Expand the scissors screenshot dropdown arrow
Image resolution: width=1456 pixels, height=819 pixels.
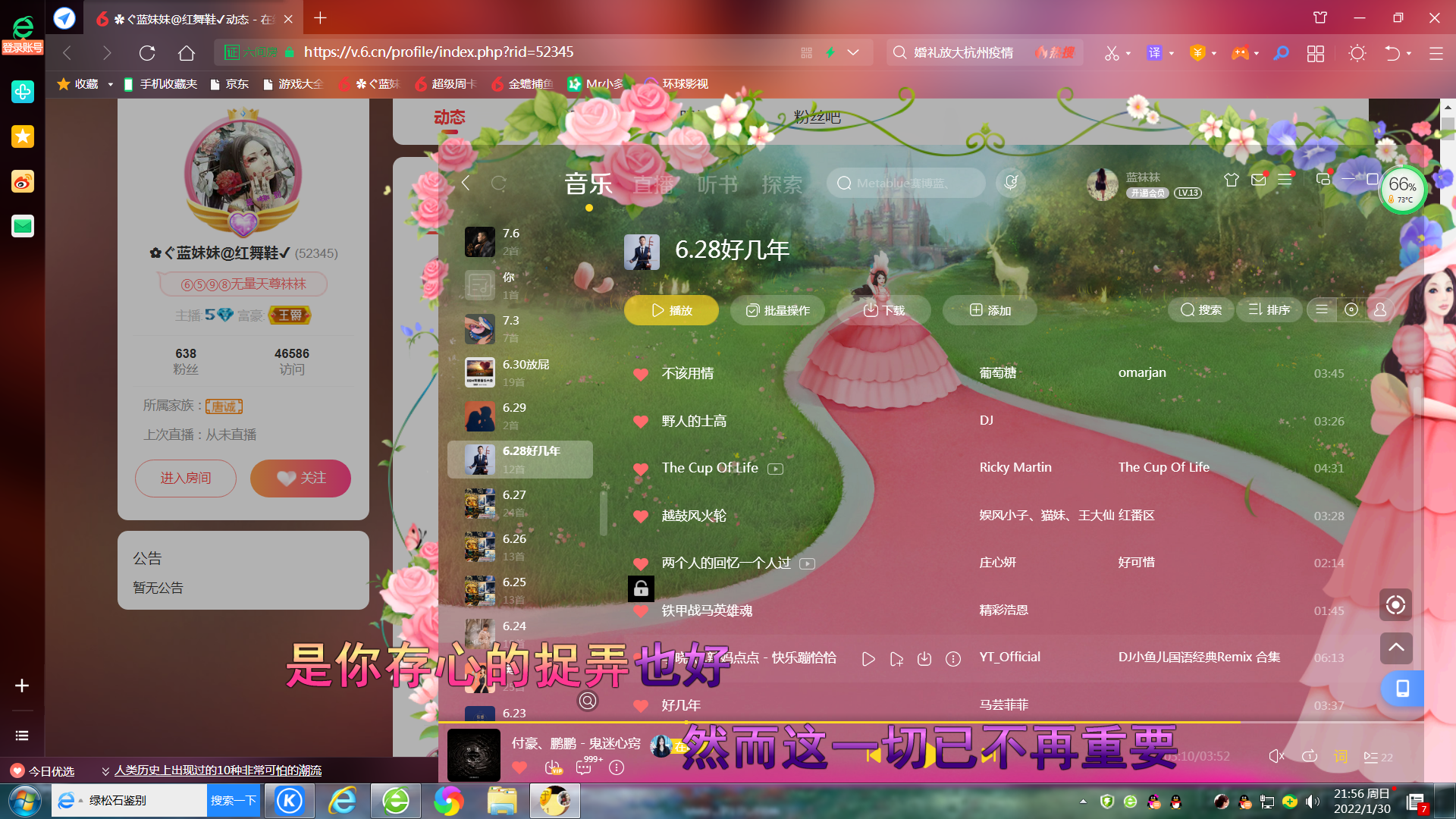click(1128, 53)
